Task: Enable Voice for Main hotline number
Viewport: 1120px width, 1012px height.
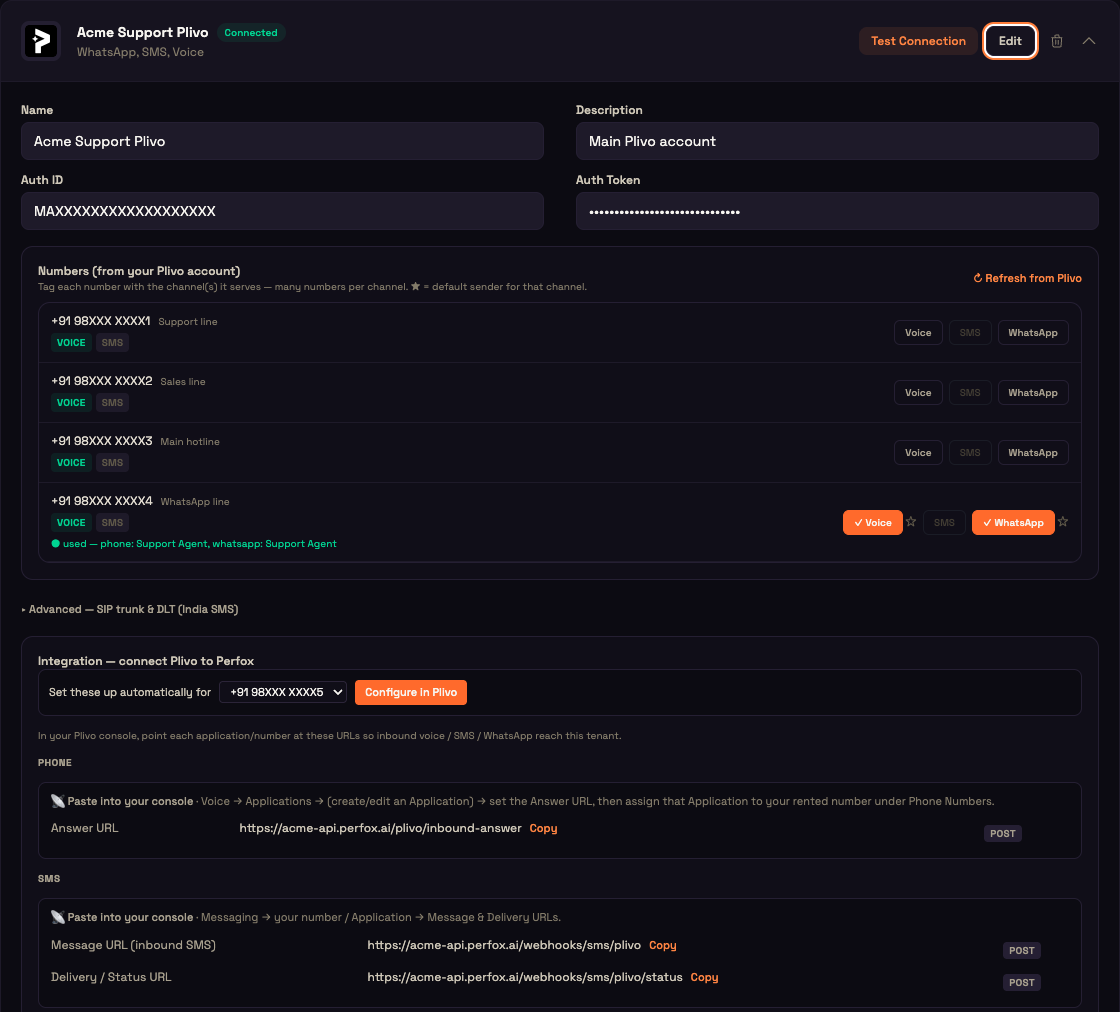Action: coord(918,453)
